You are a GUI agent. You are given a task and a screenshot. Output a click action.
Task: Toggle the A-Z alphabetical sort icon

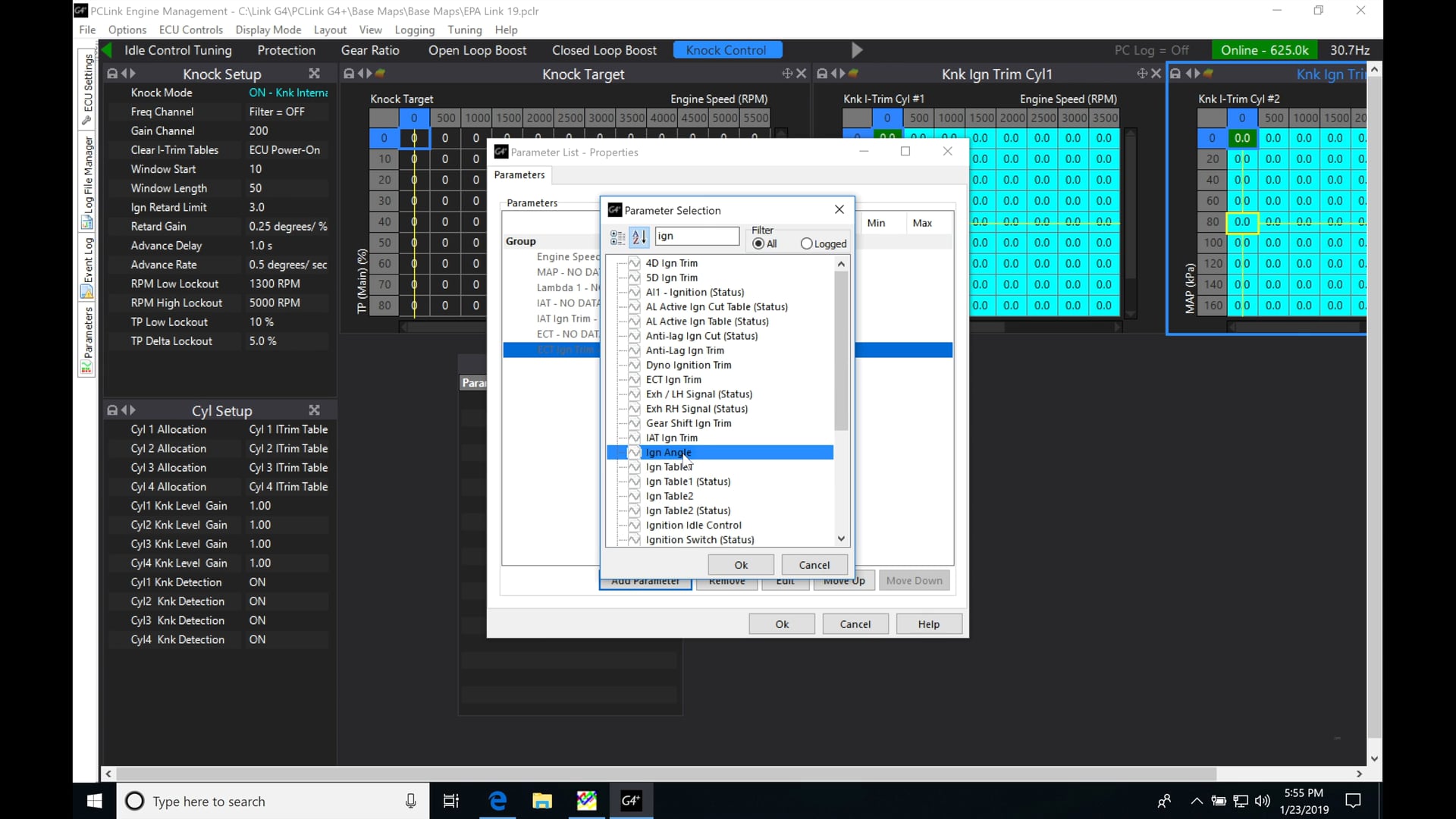coord(639,237)
